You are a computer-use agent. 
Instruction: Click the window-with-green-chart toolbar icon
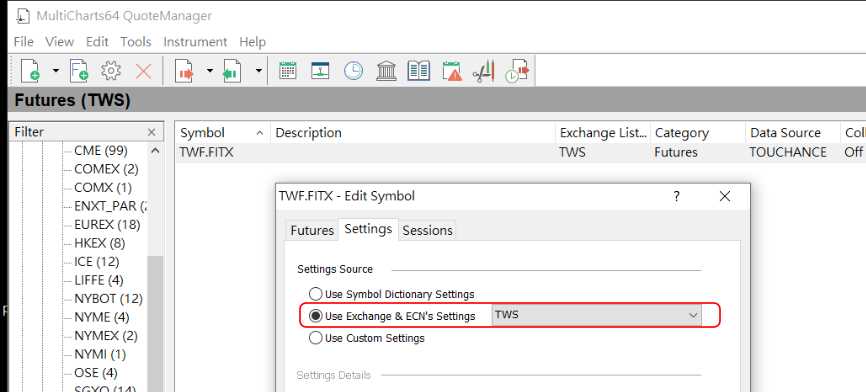[x=320, y=71]
